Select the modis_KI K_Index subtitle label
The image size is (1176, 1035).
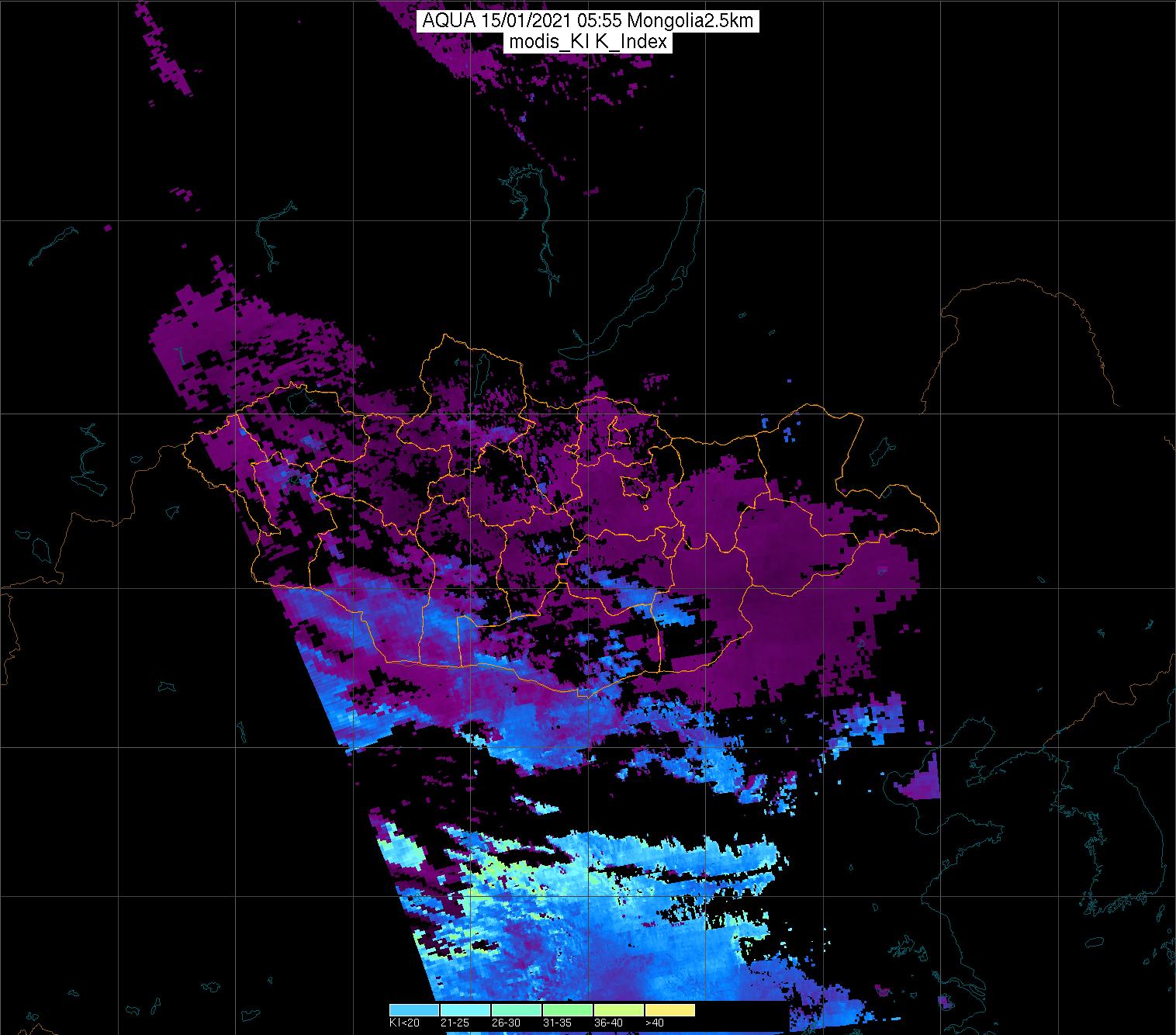click(x=587, y=43)
